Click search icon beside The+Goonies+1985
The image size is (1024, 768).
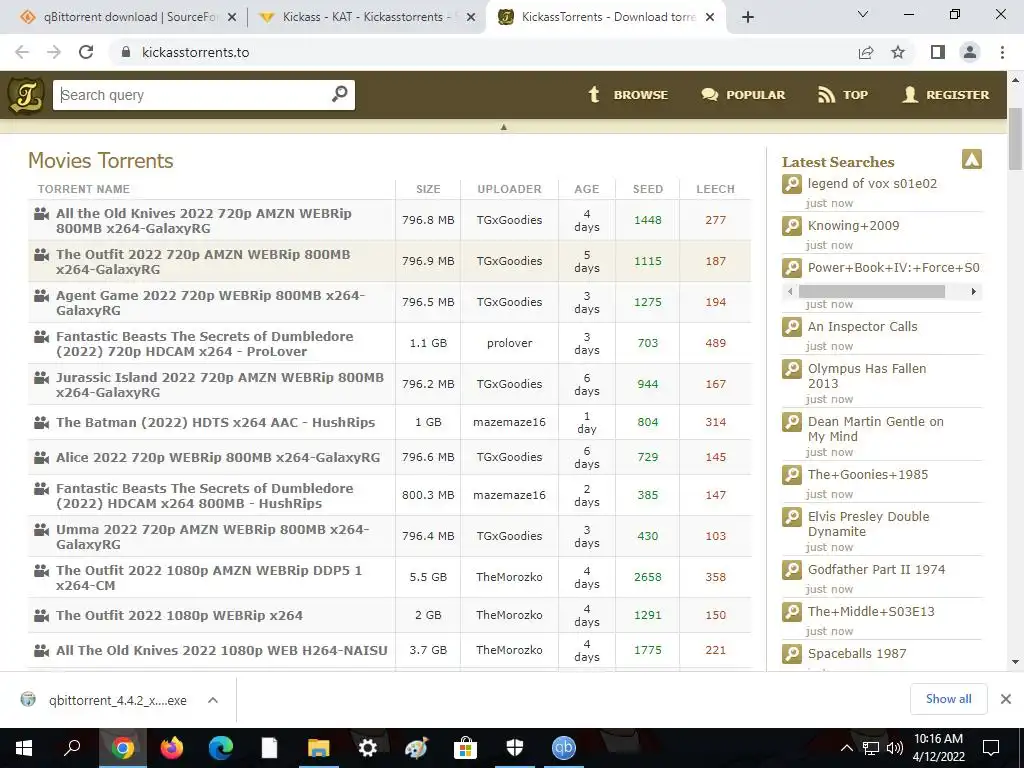pyautogui.click(x=792, y=475)
